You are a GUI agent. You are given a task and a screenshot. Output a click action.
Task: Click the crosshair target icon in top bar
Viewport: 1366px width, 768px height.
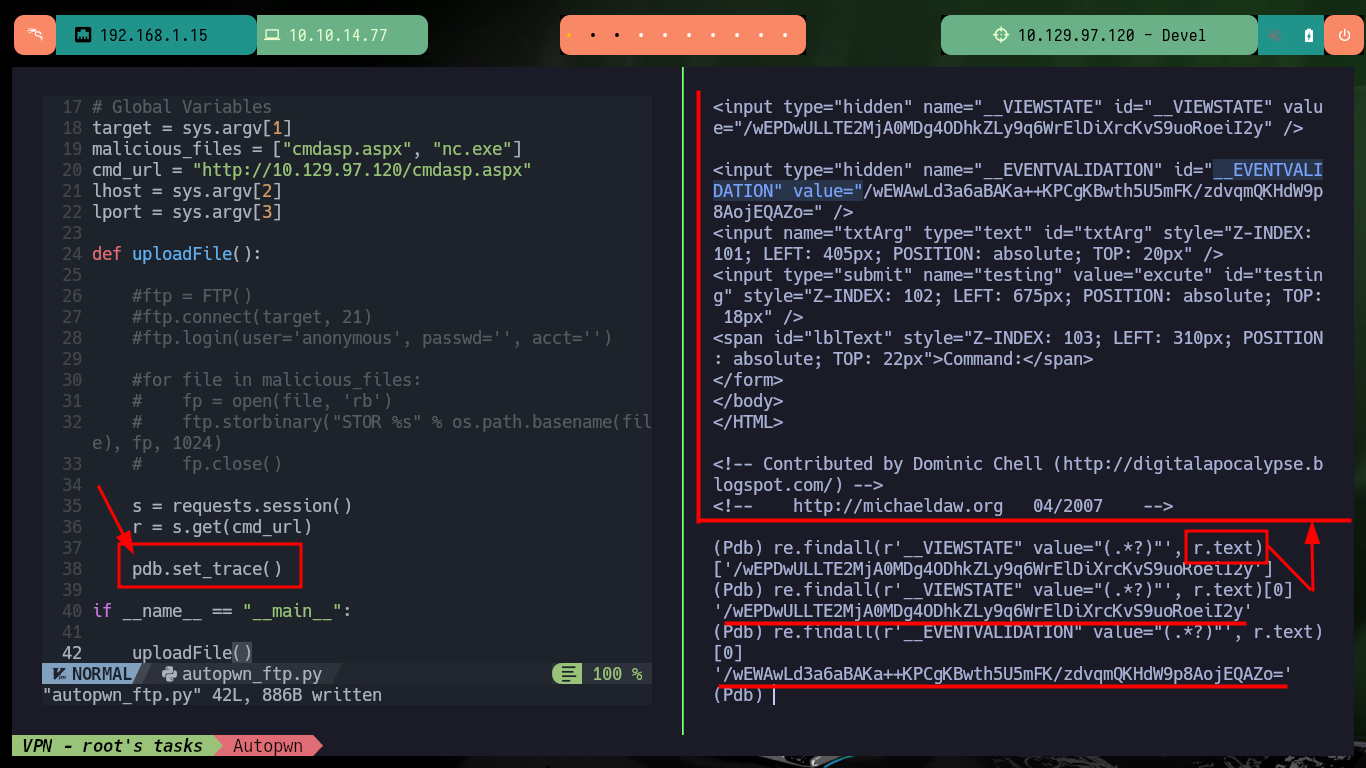[x=1001, y=35]
